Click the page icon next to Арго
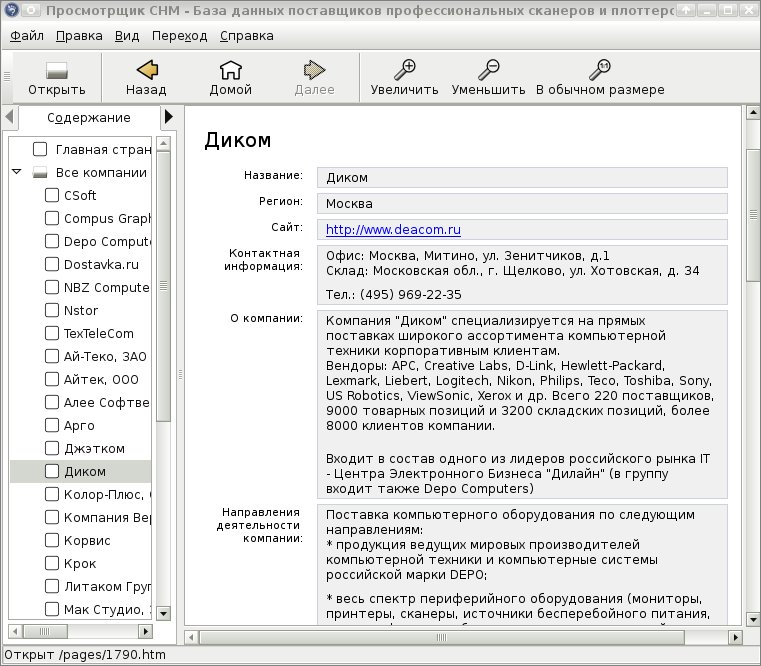 coord(52,425)
